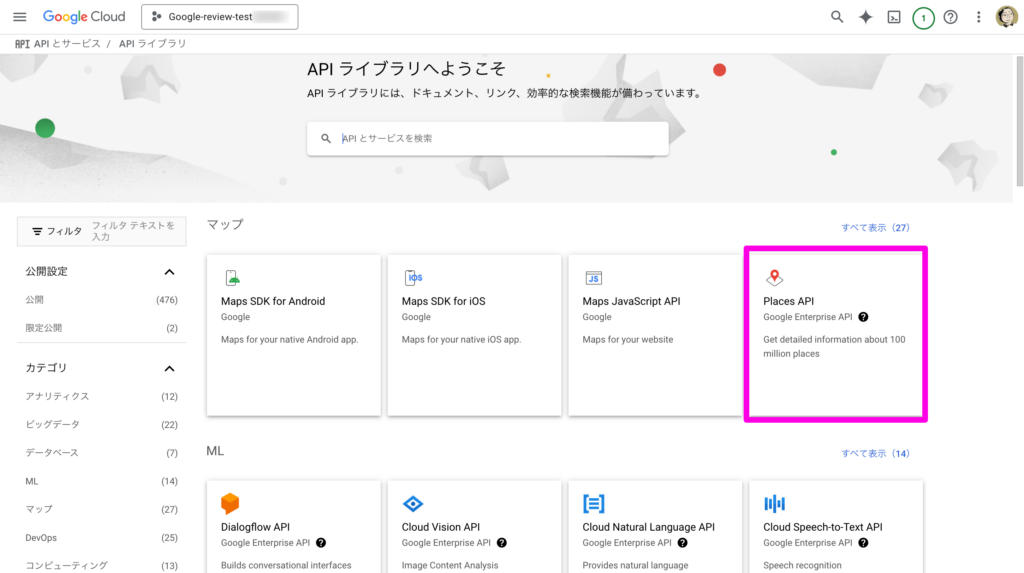Click the help icon beside Places API Enterprise label
The height and width of the screenshot is (573, 1024).
863,317
